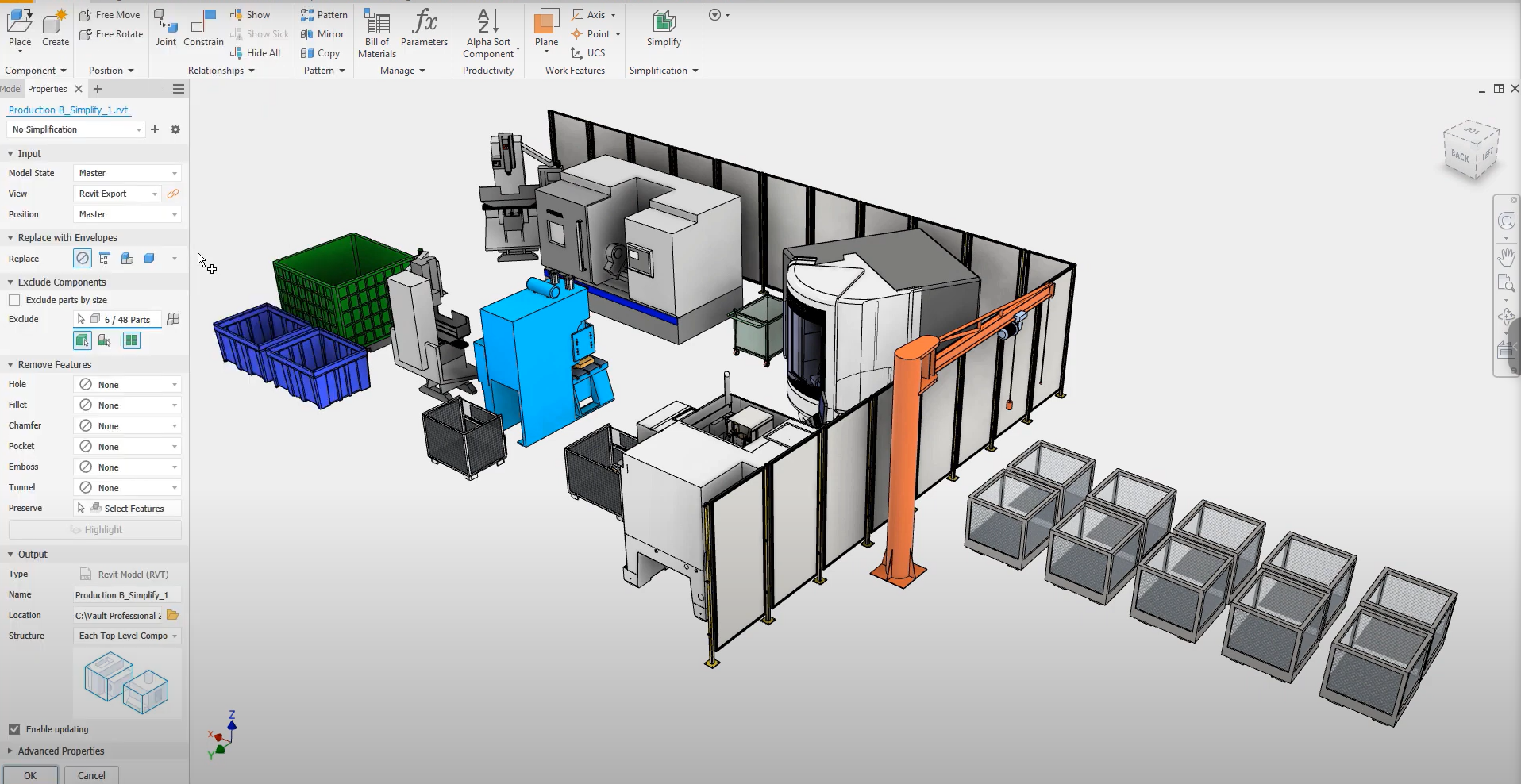Open the Hole removal dropdown
Image resolution: width=1521 pixels, height=784 pixels.
(x=127, y=385)
